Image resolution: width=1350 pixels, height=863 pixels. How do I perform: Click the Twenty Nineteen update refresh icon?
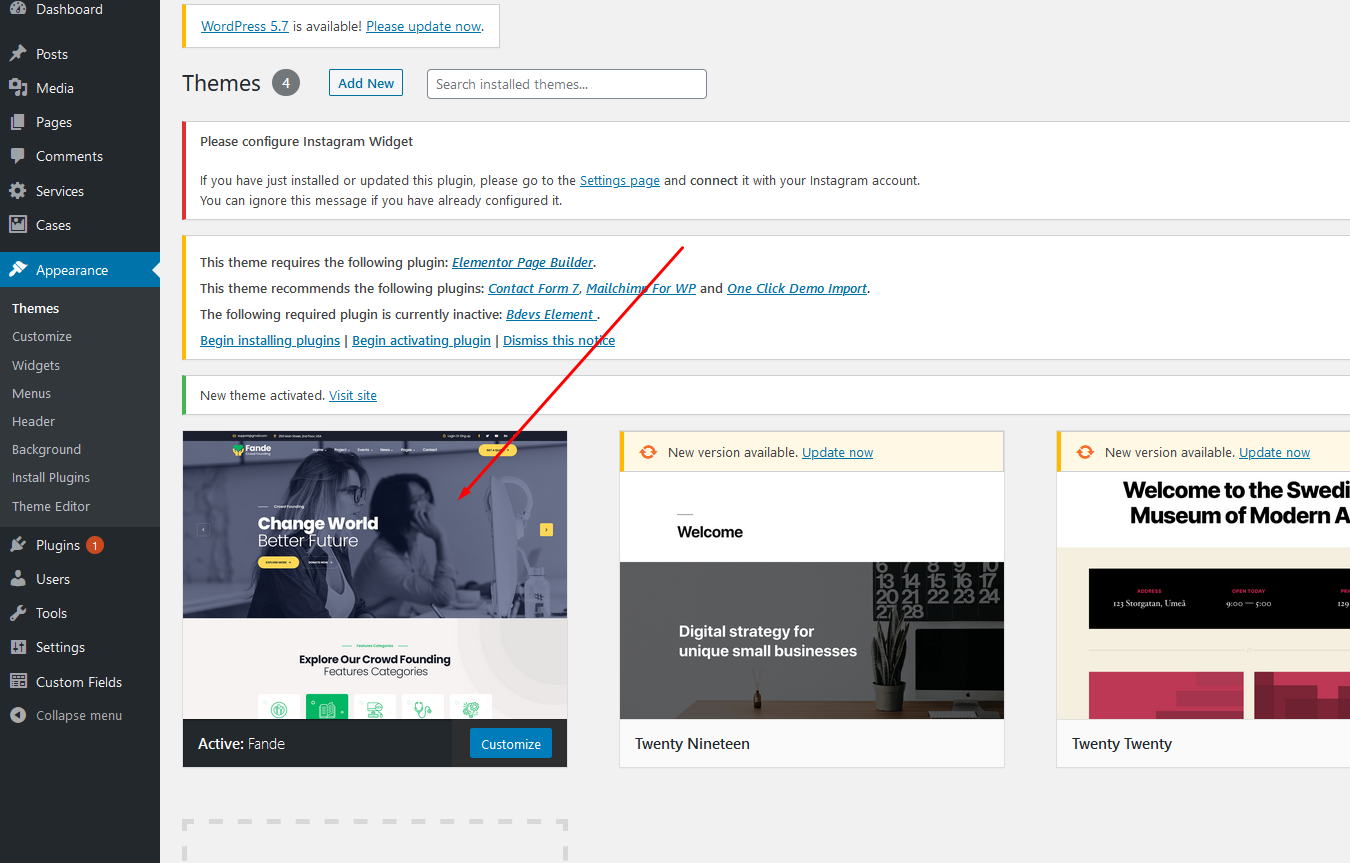[648, 452]
